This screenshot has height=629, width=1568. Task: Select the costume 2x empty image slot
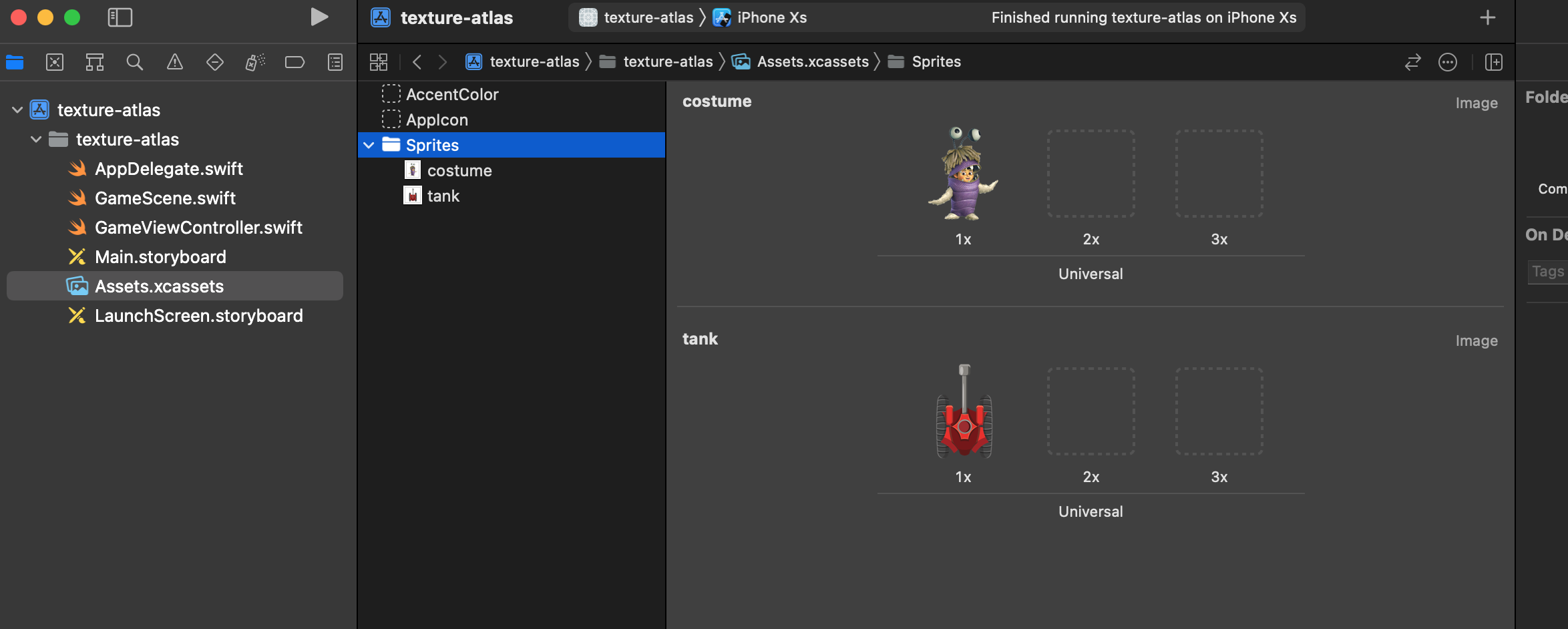click(1091, 174)
